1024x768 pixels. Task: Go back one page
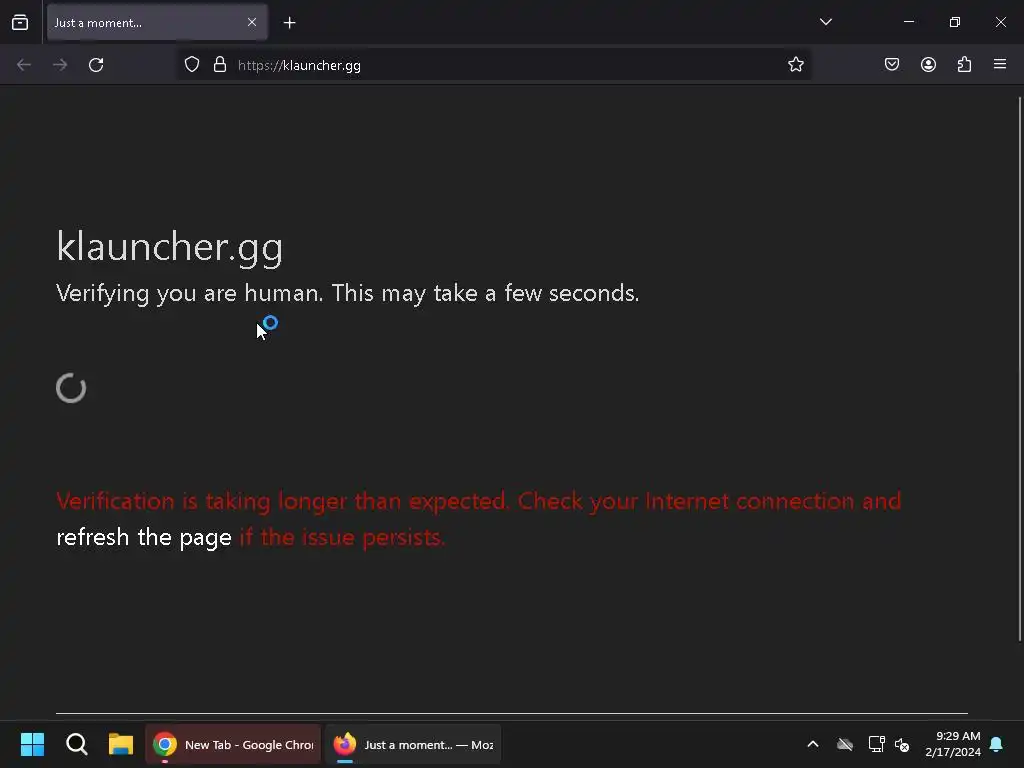(x=24, y=65)
